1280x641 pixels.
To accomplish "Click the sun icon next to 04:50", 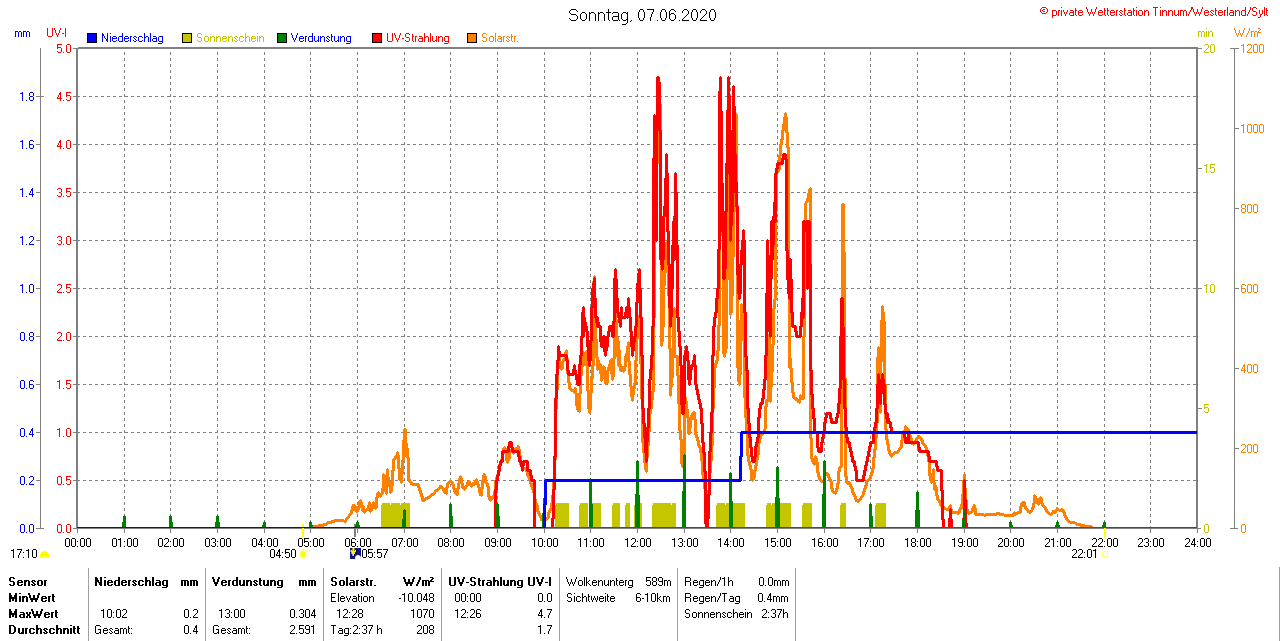I will point(303,554).
